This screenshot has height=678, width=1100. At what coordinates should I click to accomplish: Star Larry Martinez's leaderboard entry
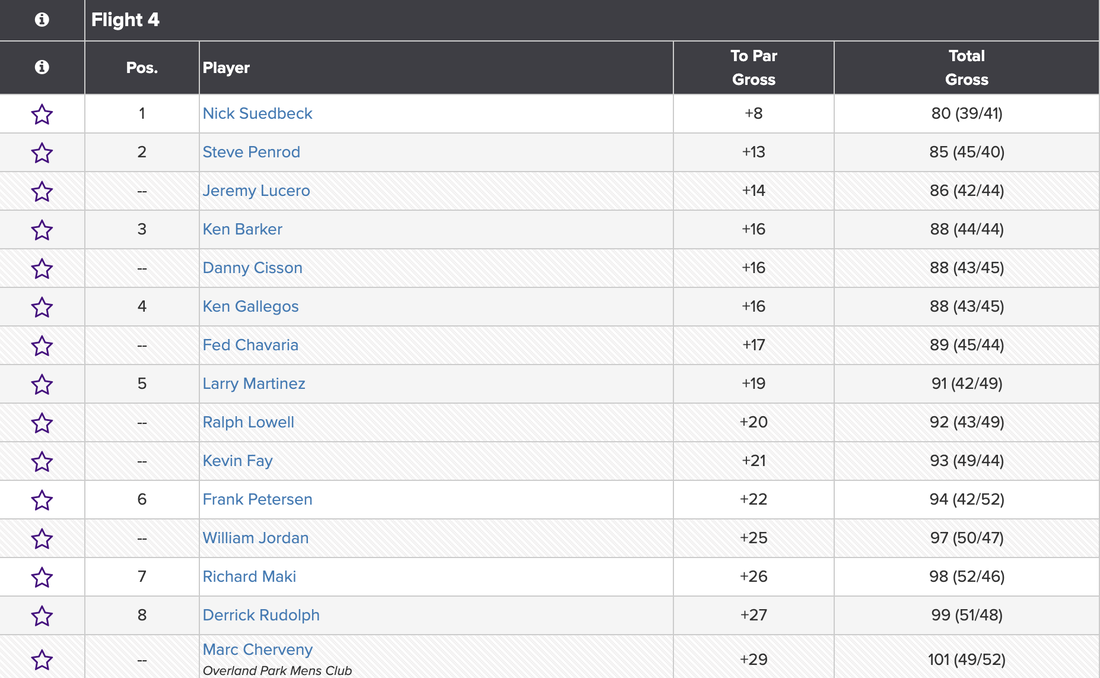click(42, 384)
